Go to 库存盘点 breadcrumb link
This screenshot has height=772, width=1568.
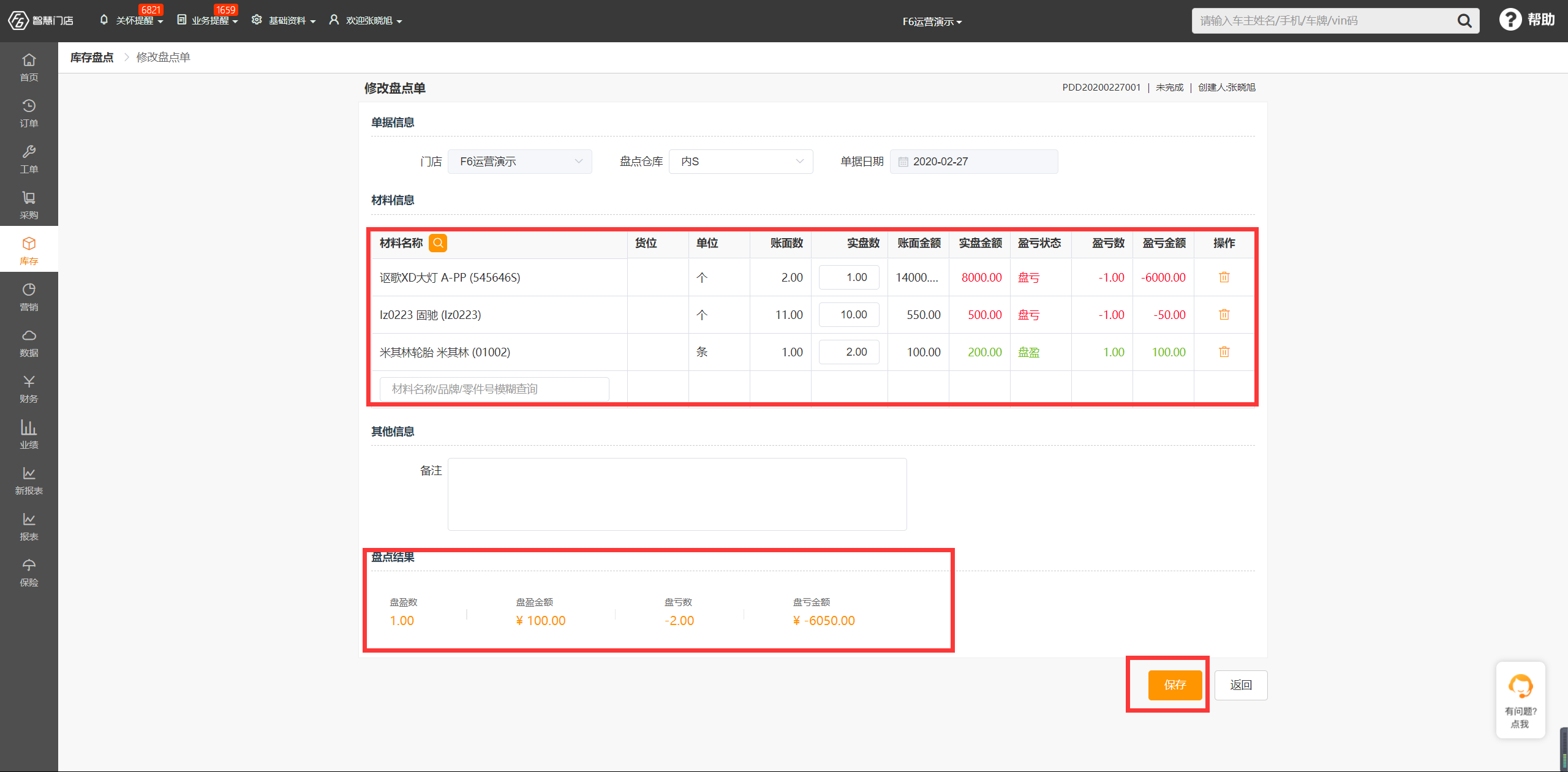pos(92,58)
